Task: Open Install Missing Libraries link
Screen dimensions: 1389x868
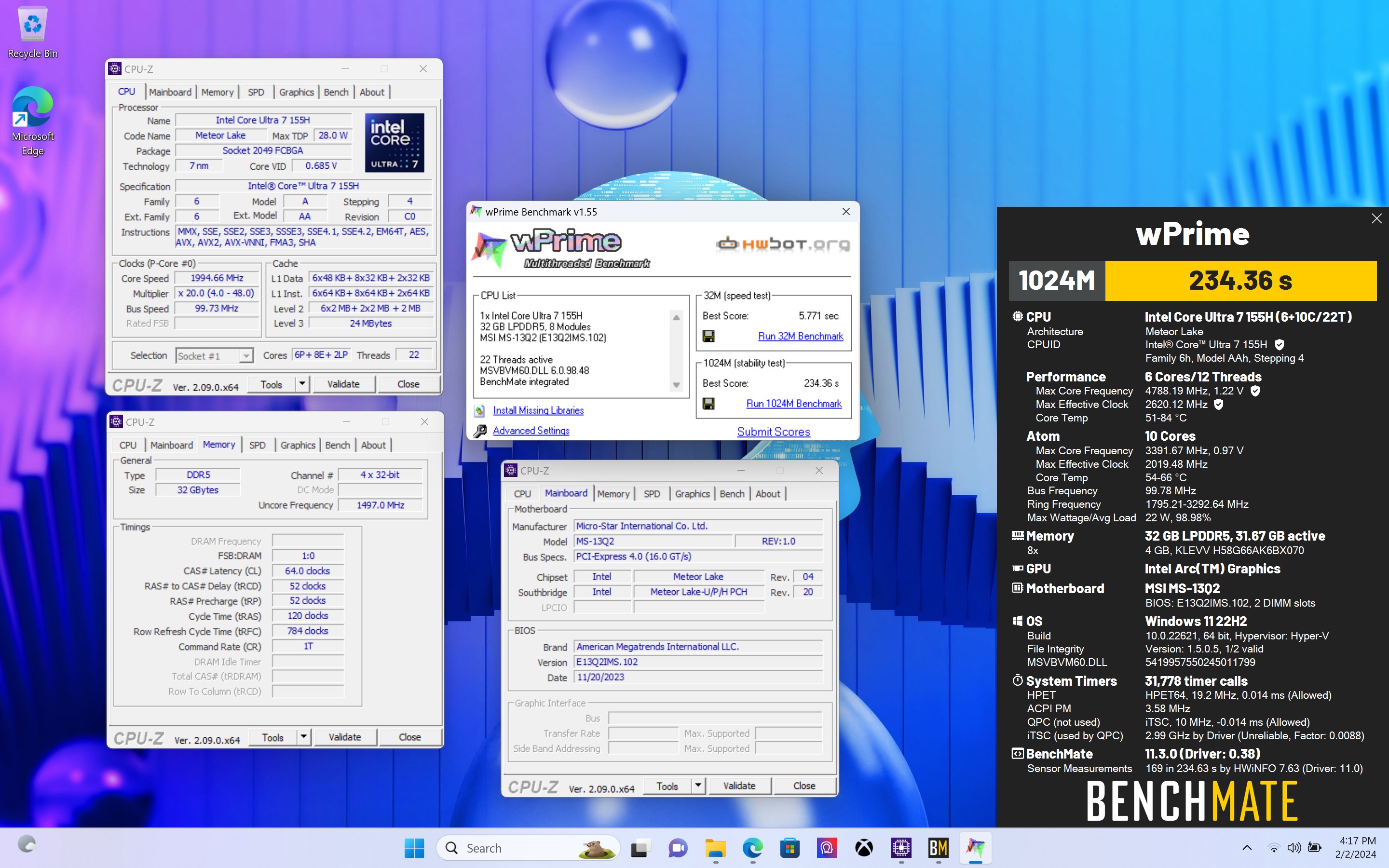Action: pos(538,411)
